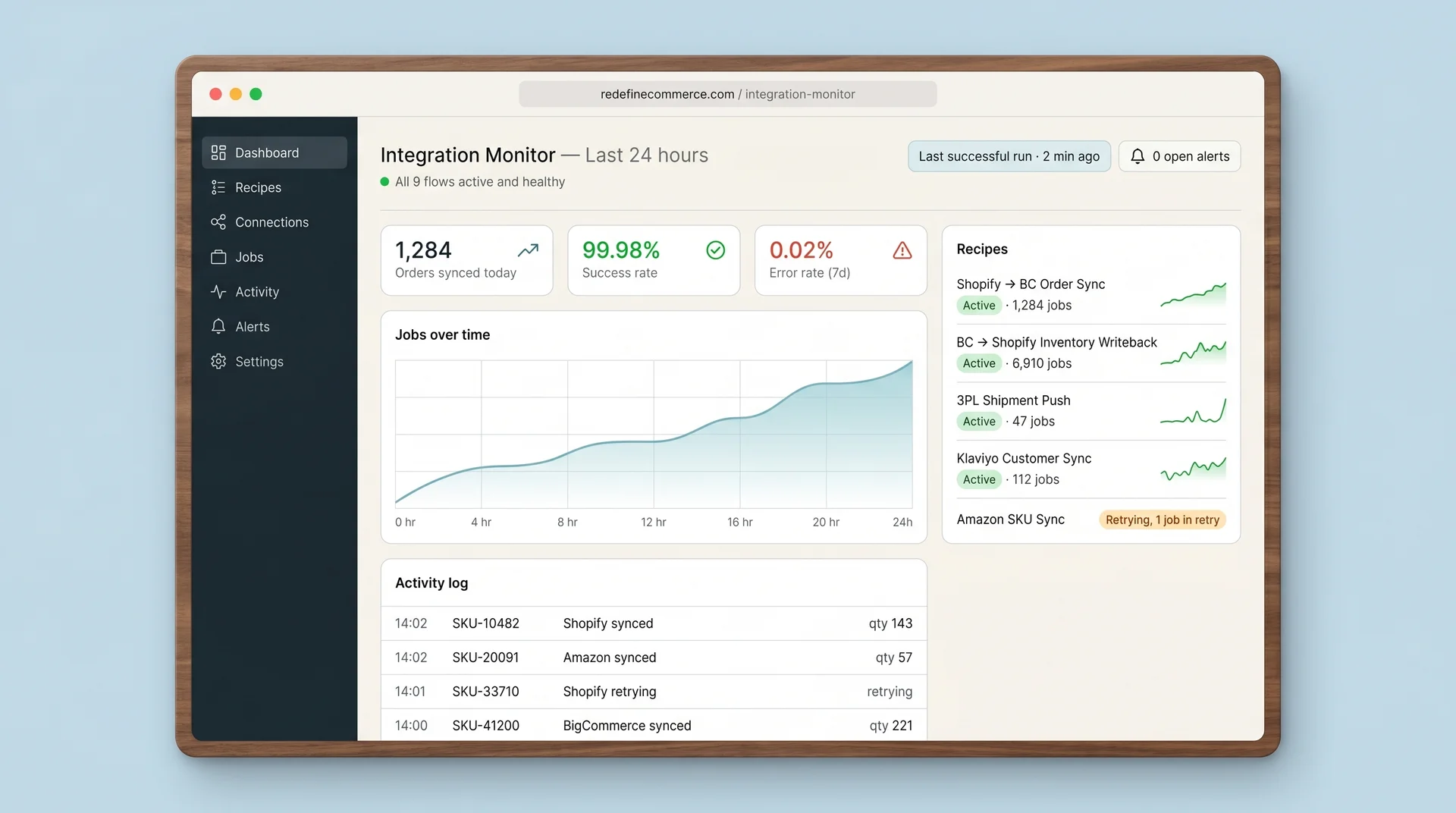Click the Recipes list icon in sidebar
1456x813 pixels.
click(218, 187)
